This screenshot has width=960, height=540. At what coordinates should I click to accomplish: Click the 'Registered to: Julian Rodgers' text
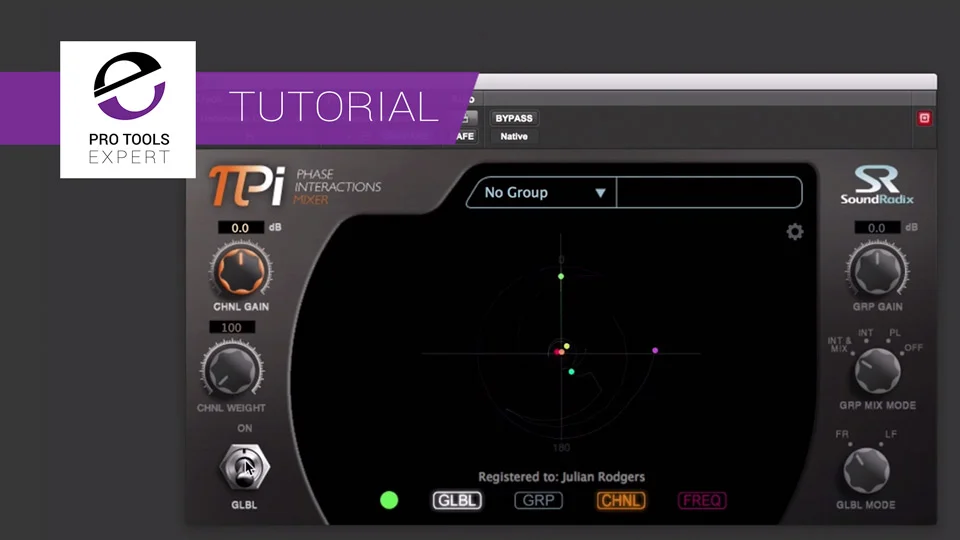point(561,476)
